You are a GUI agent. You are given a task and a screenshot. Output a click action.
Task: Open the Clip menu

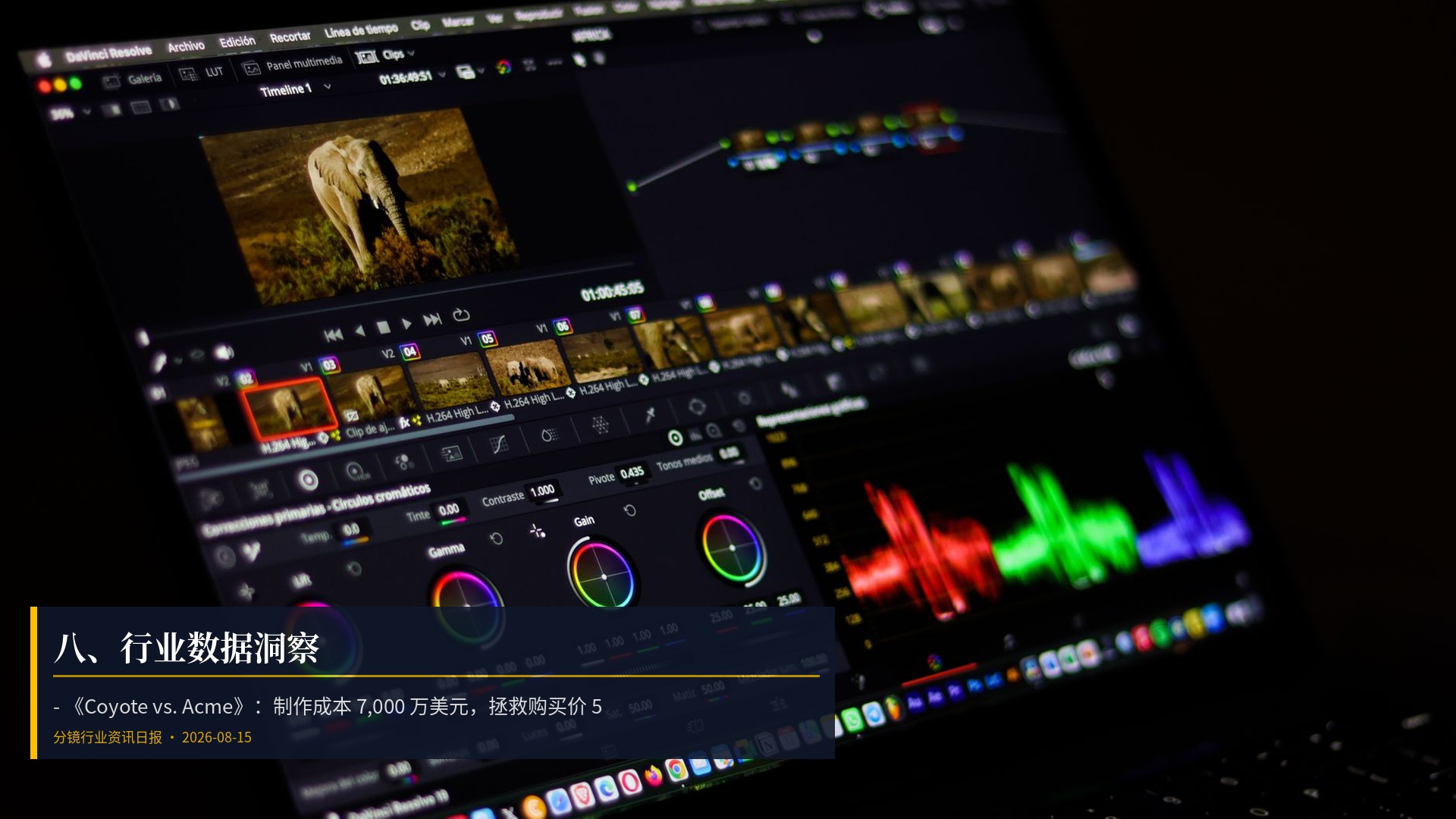(x=420, y=25)
